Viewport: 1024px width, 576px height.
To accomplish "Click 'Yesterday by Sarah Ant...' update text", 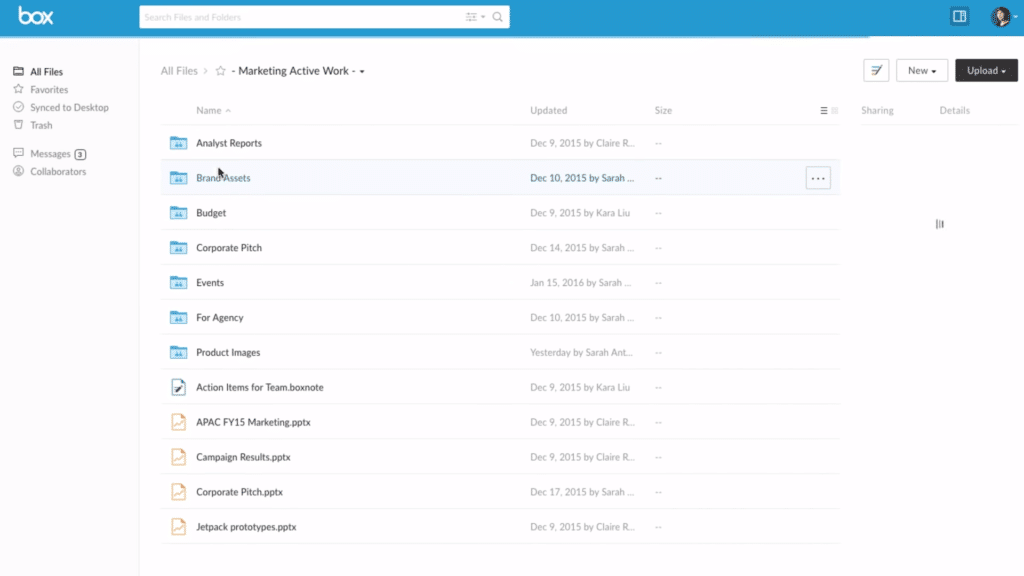I will point(581,353).
